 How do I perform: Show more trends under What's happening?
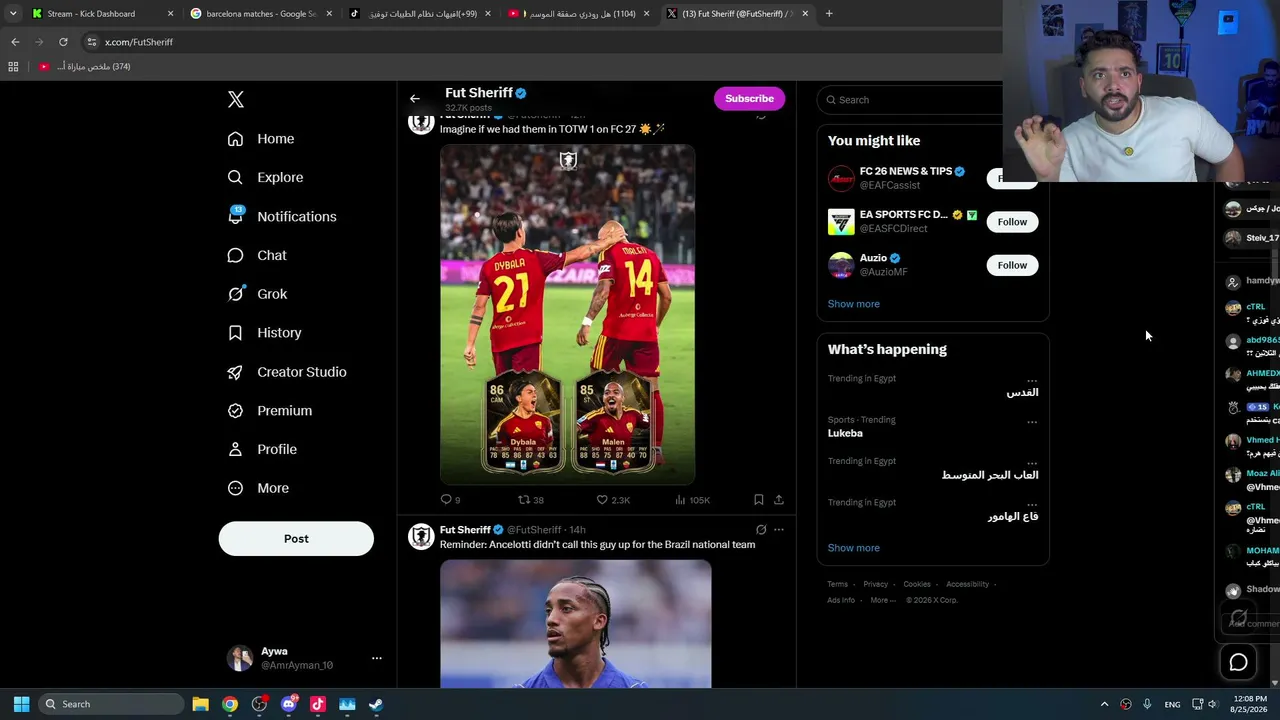854,548
